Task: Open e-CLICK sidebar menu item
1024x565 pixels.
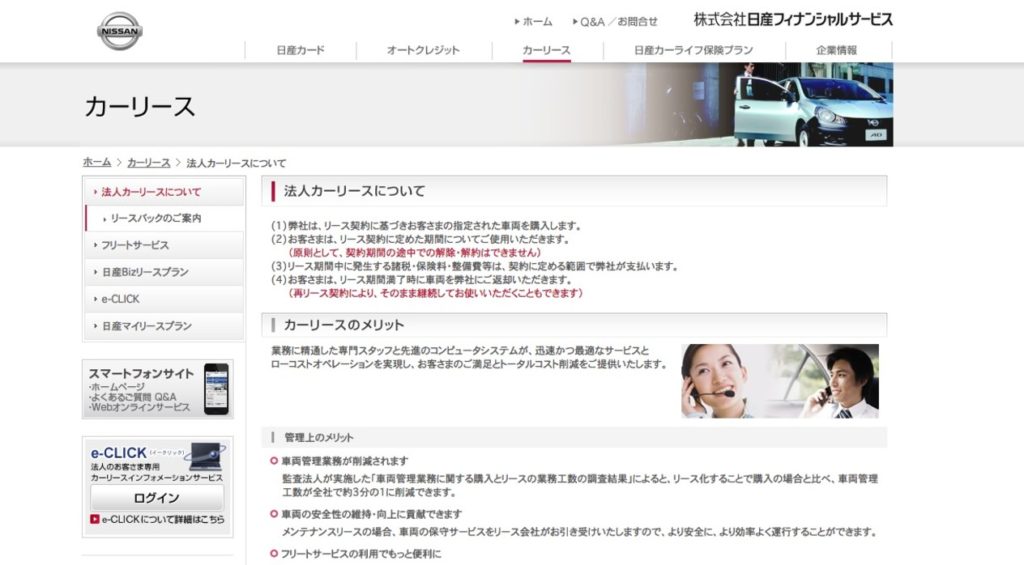Action: click(164, 299)
